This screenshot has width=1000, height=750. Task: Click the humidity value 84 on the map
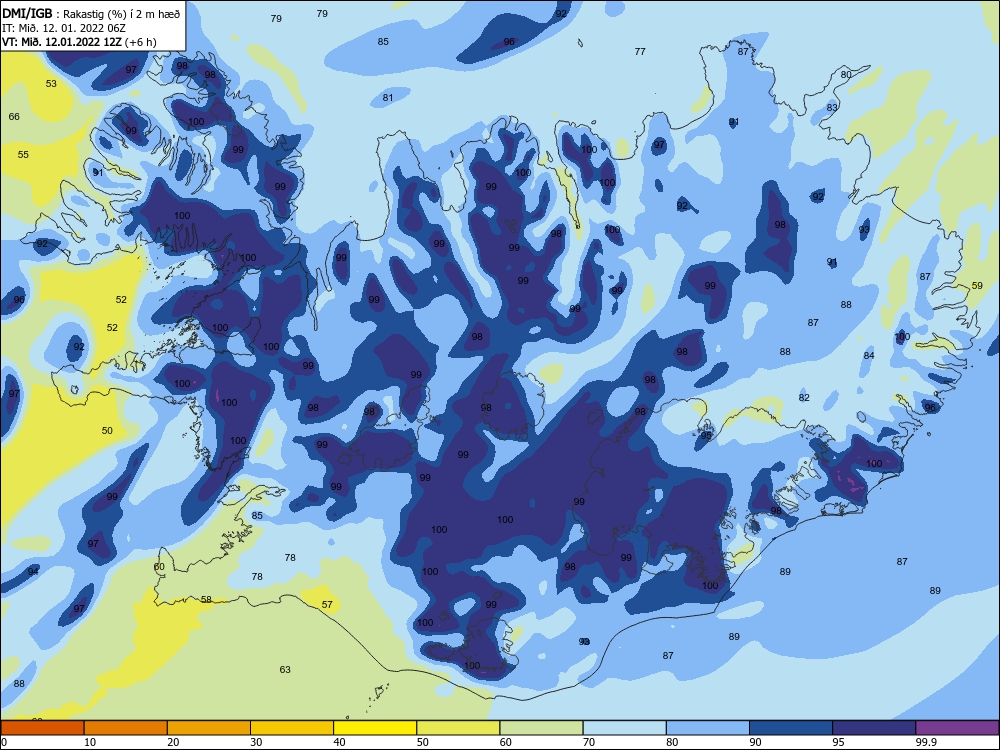point(869,355)
